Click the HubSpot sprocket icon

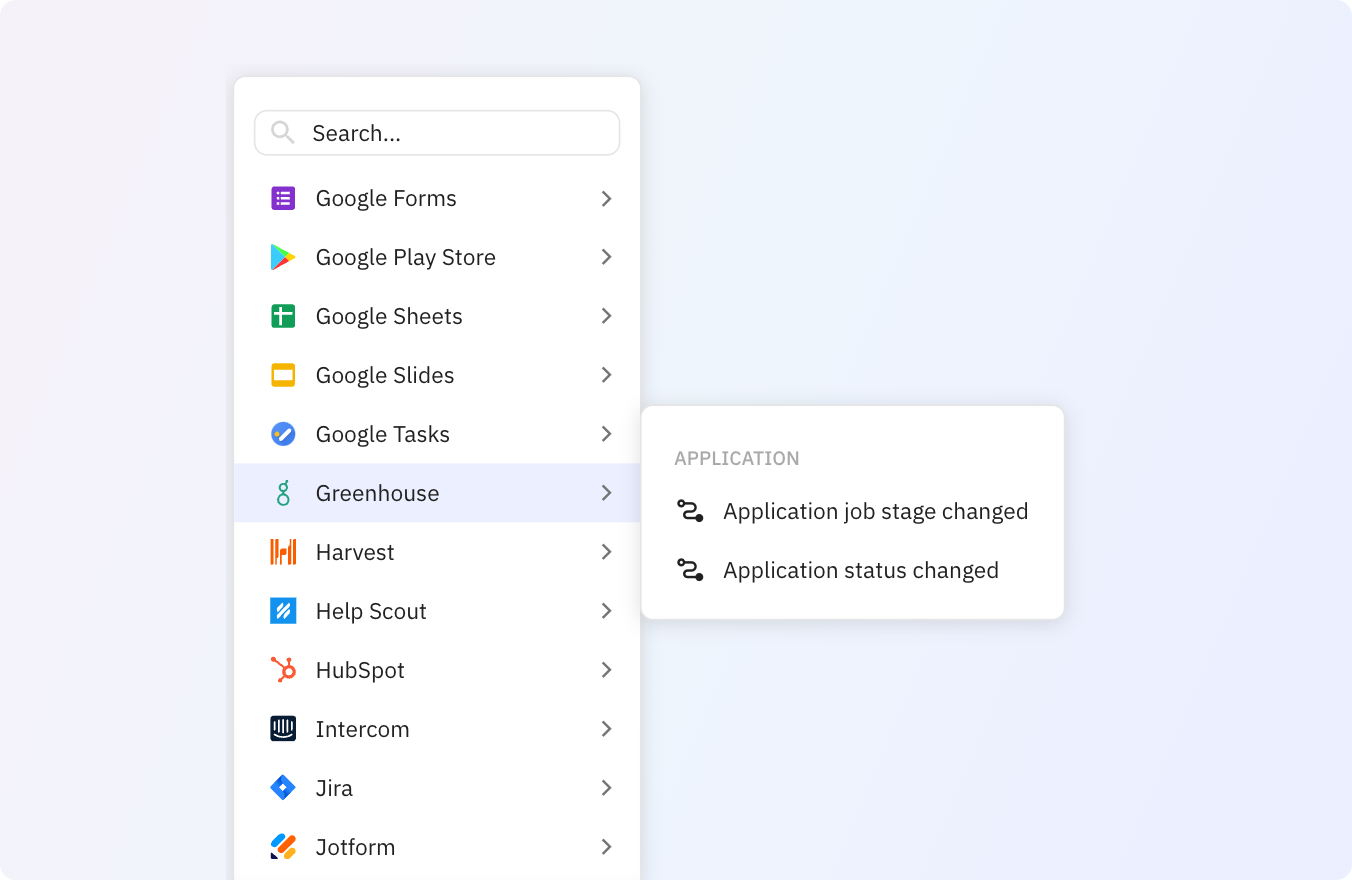[283, 670]
